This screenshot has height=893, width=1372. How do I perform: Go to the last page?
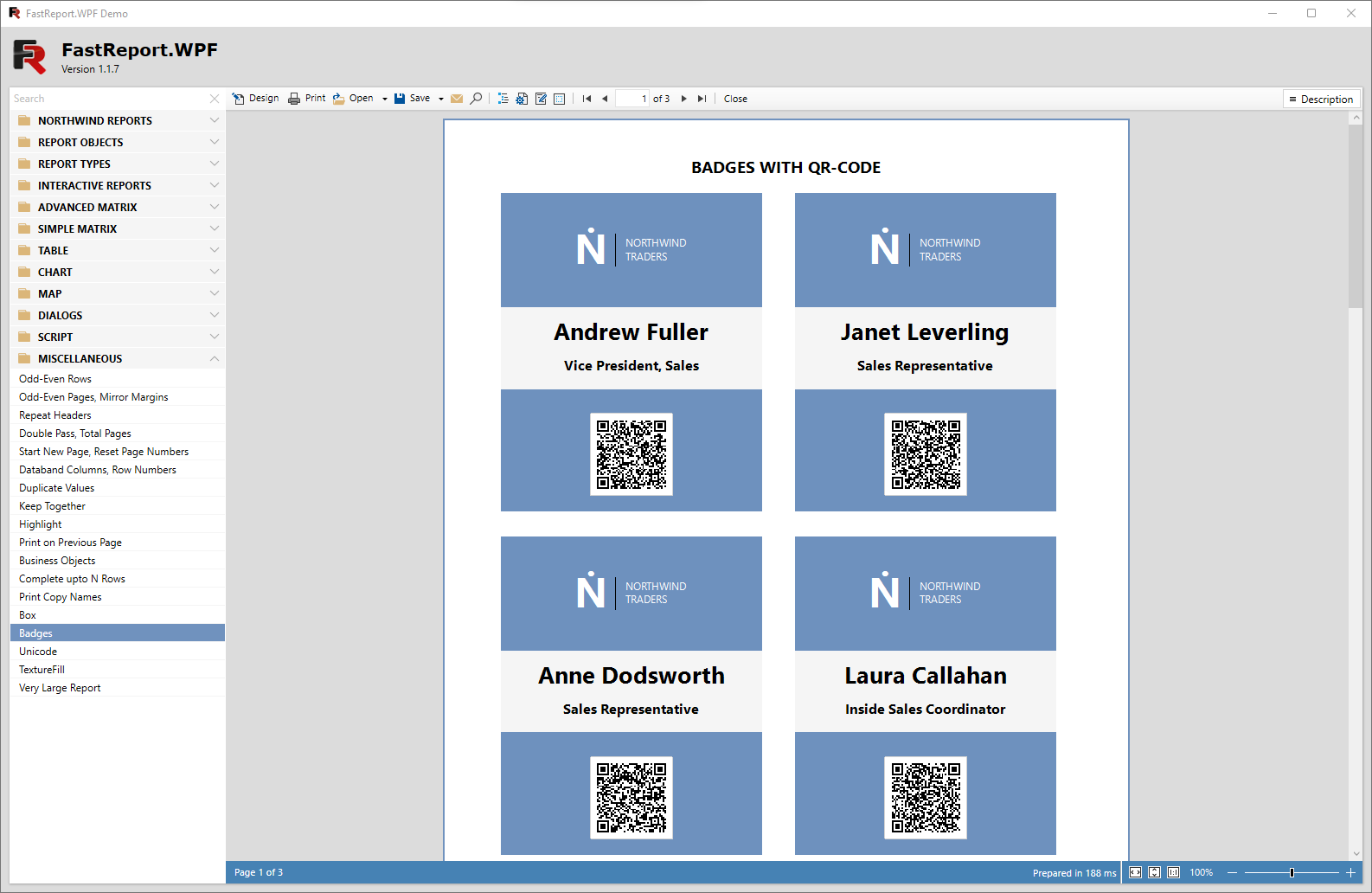(x=702, y=99)
